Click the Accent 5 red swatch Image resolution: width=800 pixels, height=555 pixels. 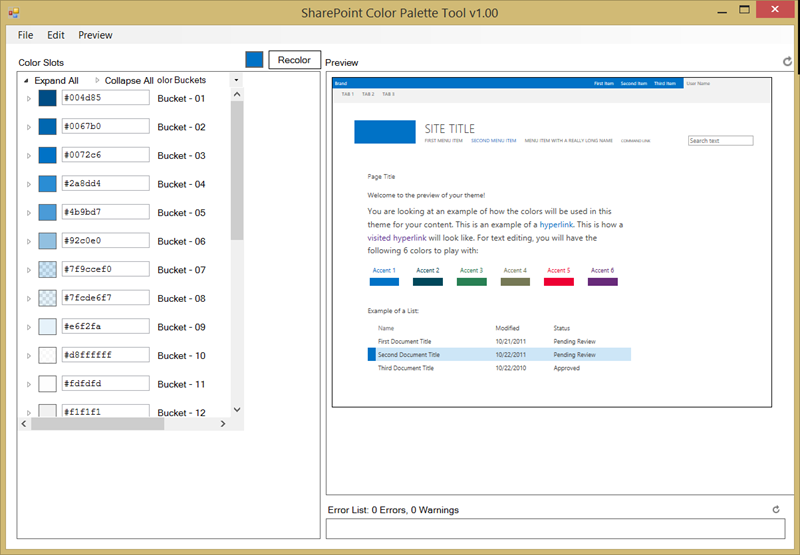point(559,282)
